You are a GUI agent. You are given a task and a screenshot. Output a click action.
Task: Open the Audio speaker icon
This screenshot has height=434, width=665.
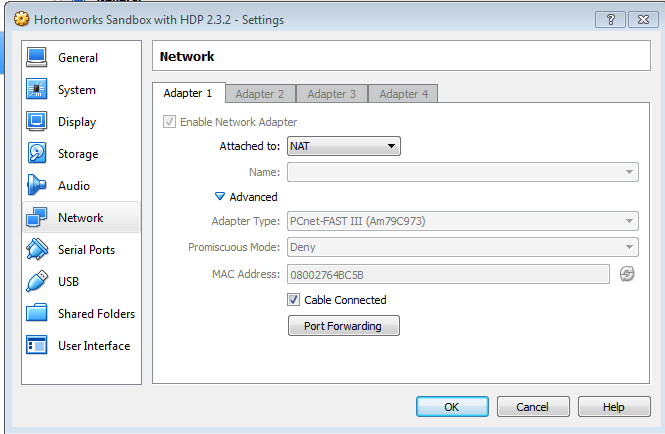(37, 186)
